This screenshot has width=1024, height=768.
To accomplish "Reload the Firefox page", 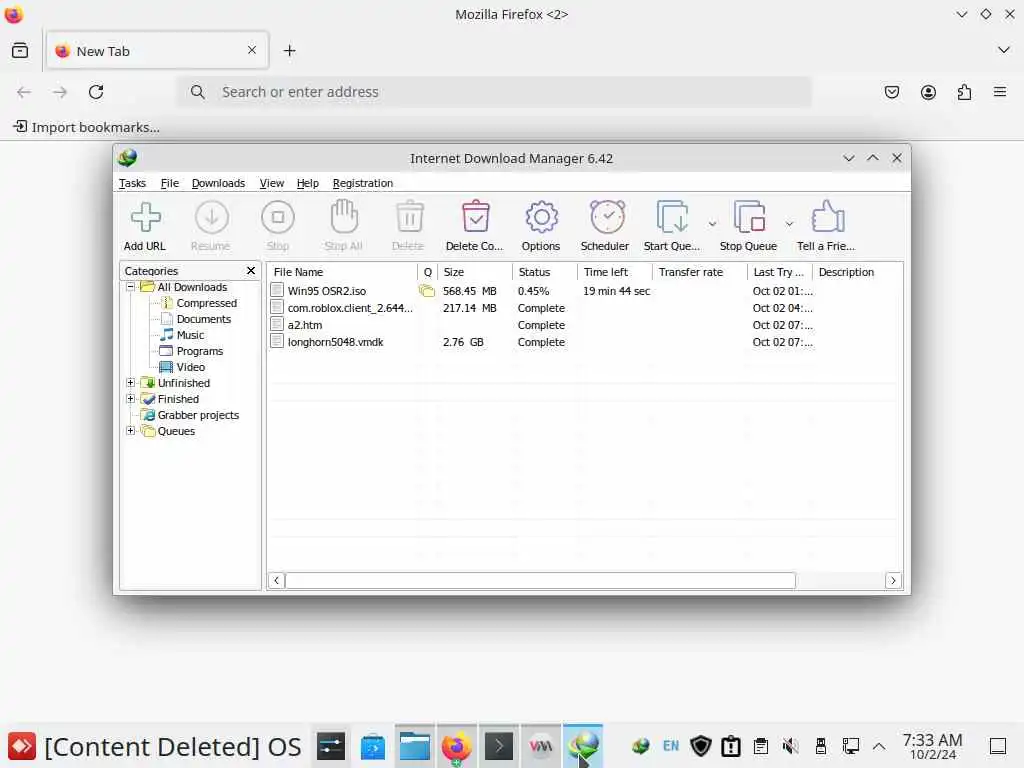I will [96, 92].
